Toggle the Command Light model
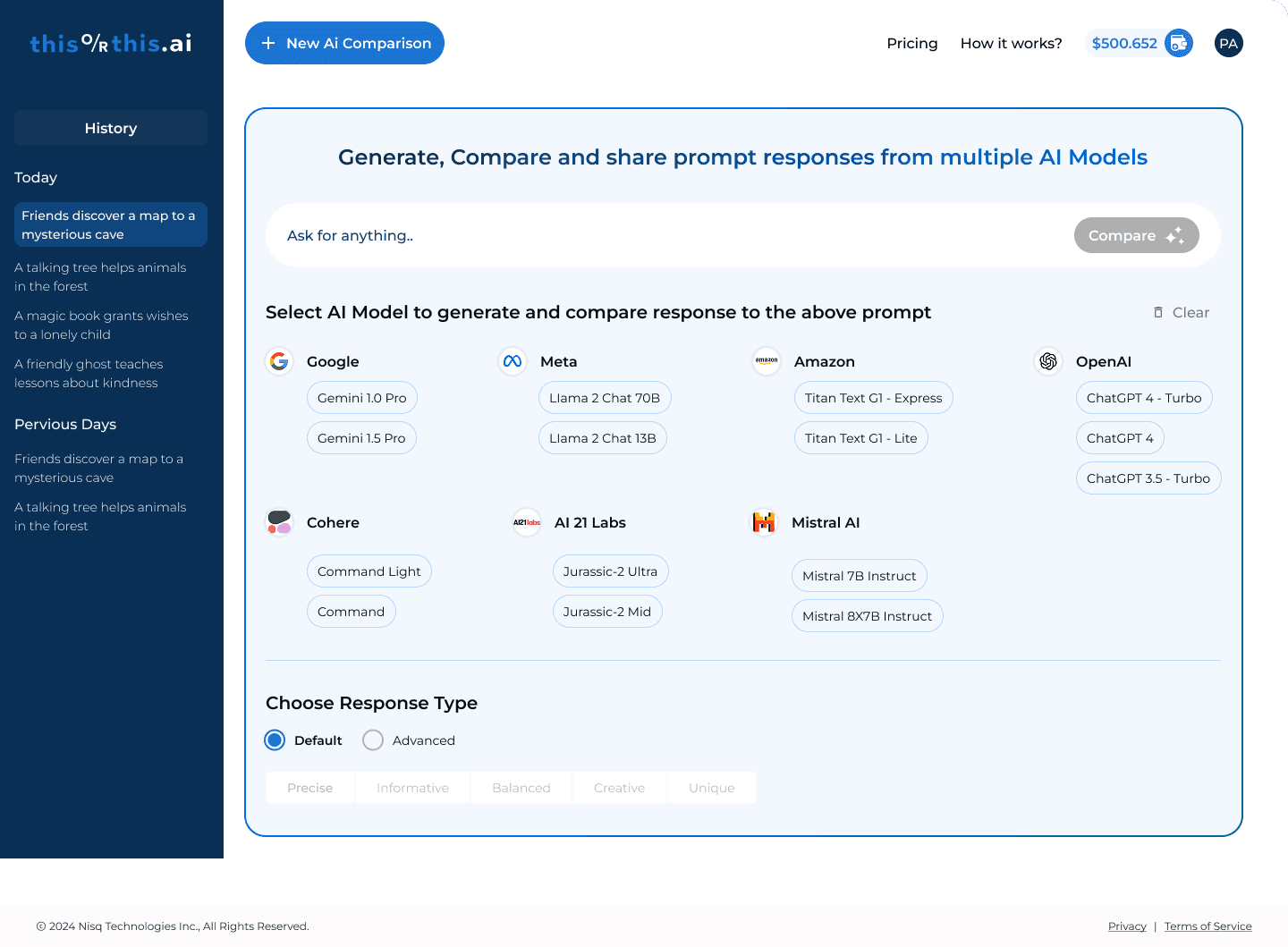 click(369, 571)
